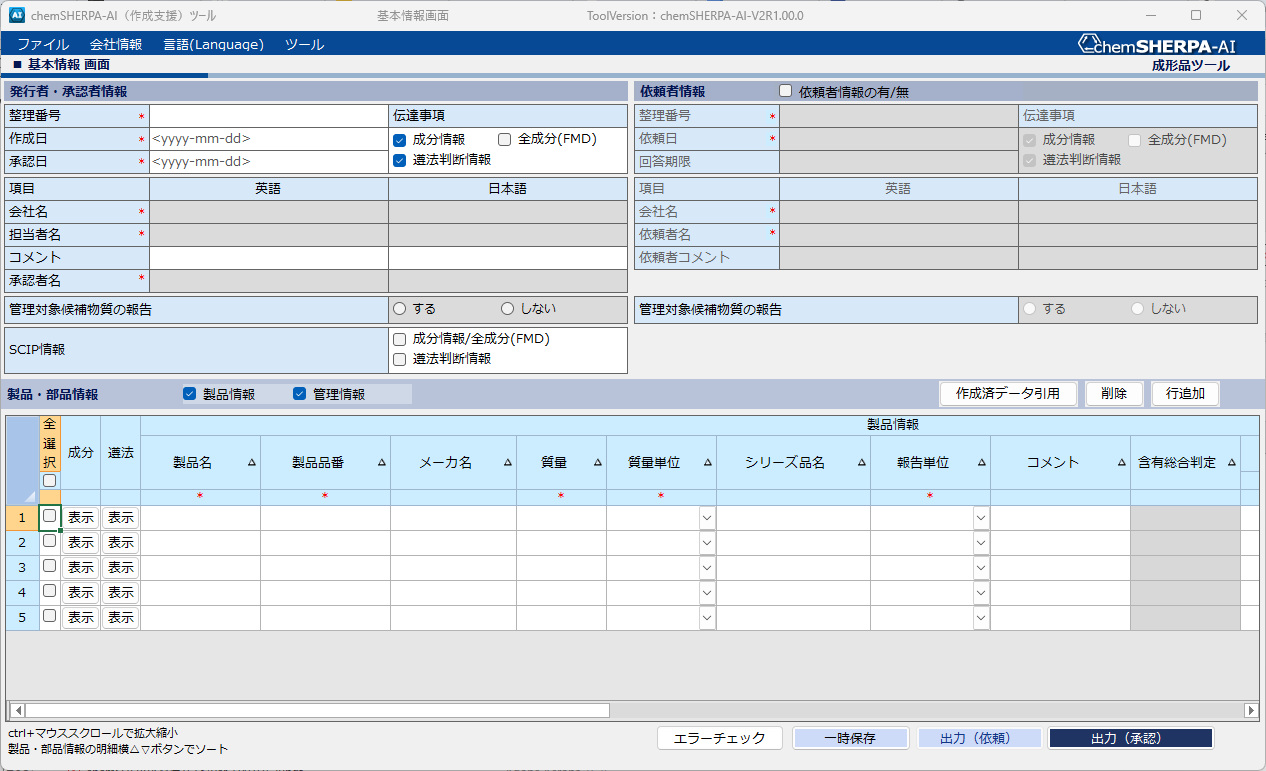Click row 1's 成分 表示 button
Screen dimensions: 1266x771
click(81, 518)
